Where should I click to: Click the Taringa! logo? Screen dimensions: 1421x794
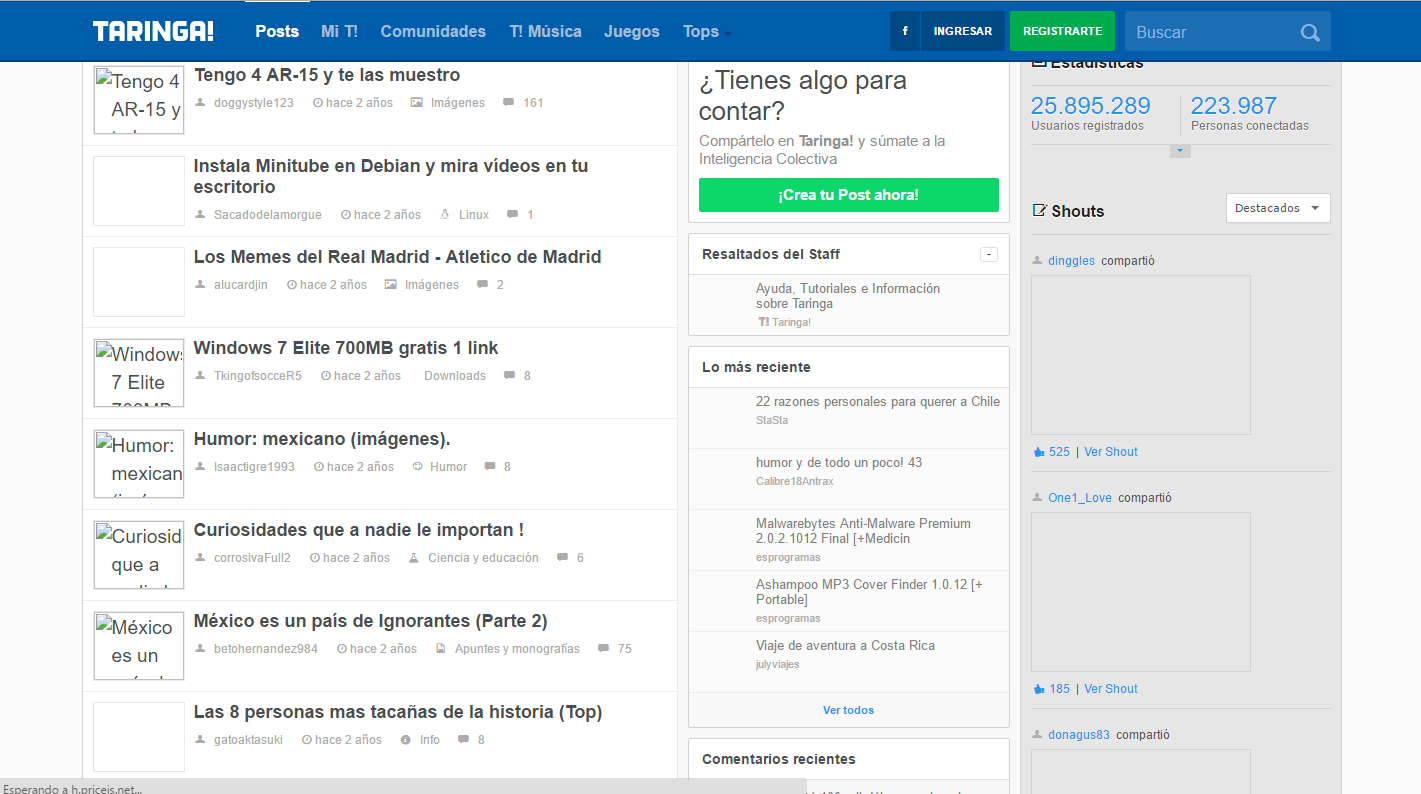tap(153, 31)
